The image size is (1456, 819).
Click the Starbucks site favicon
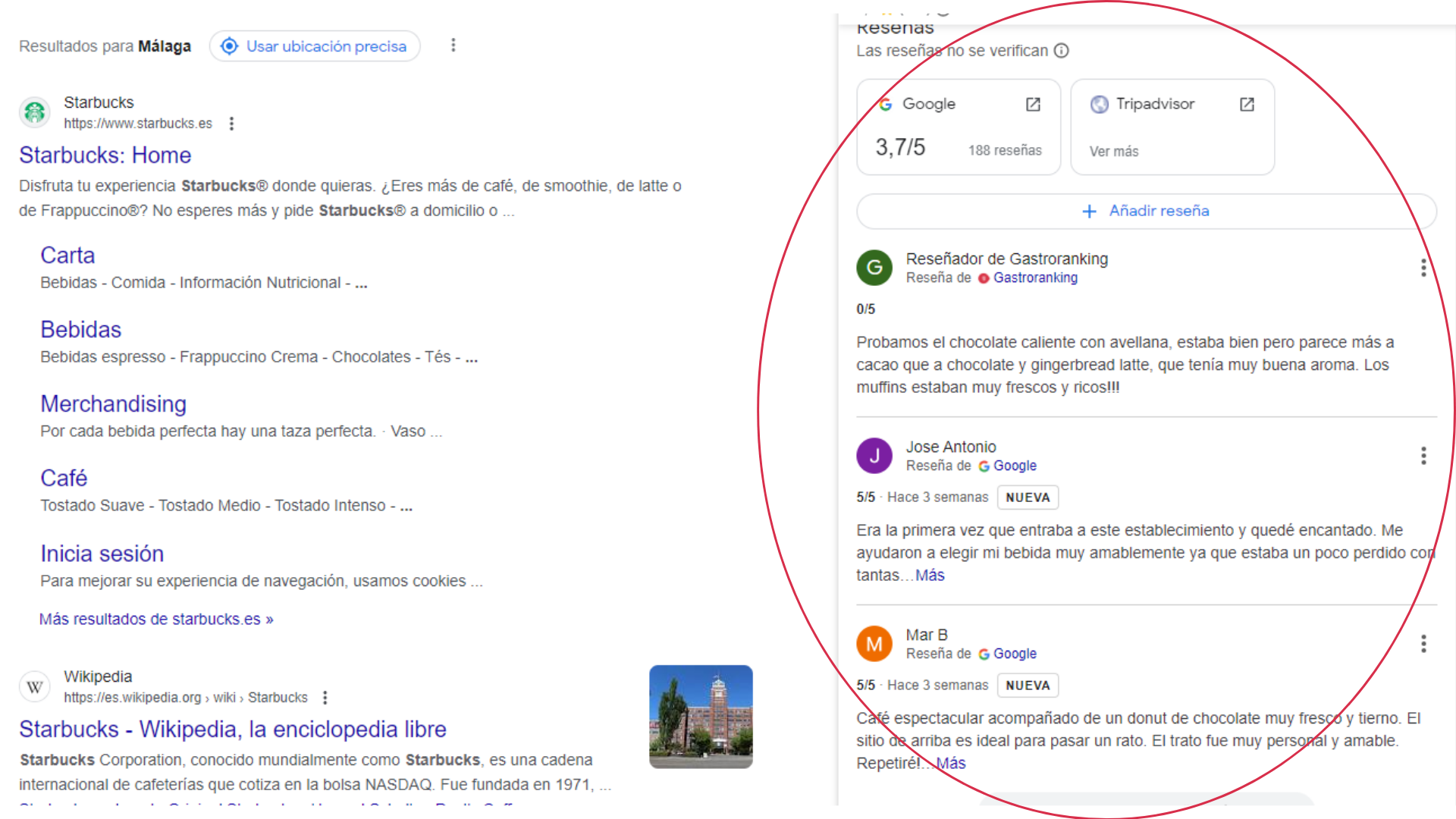click(34, 112)
